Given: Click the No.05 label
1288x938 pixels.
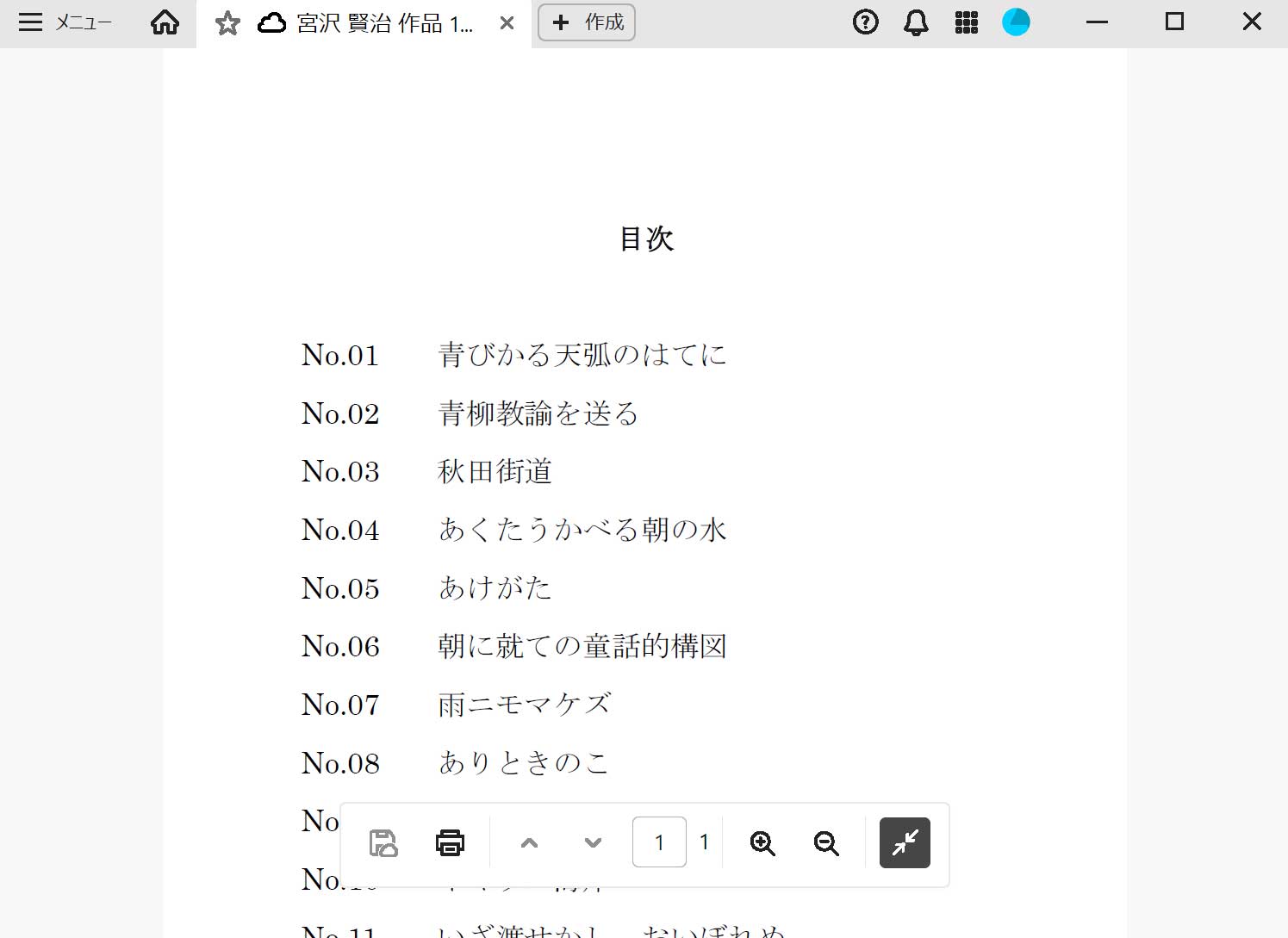Looking at the screenshot, I should click(340, 588).
